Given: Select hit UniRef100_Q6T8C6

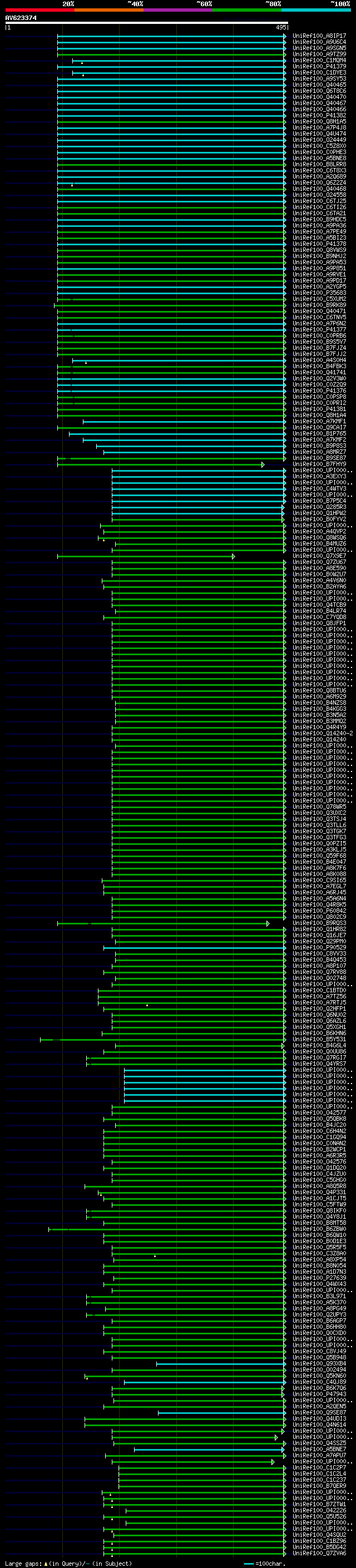Looking at the screenshot, I should pyautogui.click(x=319, y=91).
